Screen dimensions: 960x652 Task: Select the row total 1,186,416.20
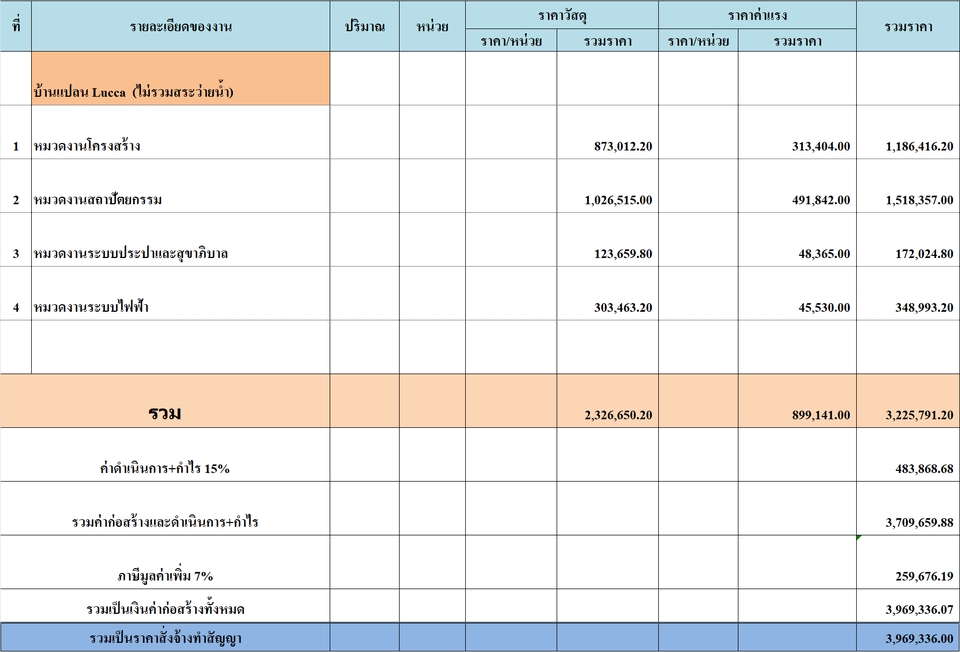tap(920, 146)
